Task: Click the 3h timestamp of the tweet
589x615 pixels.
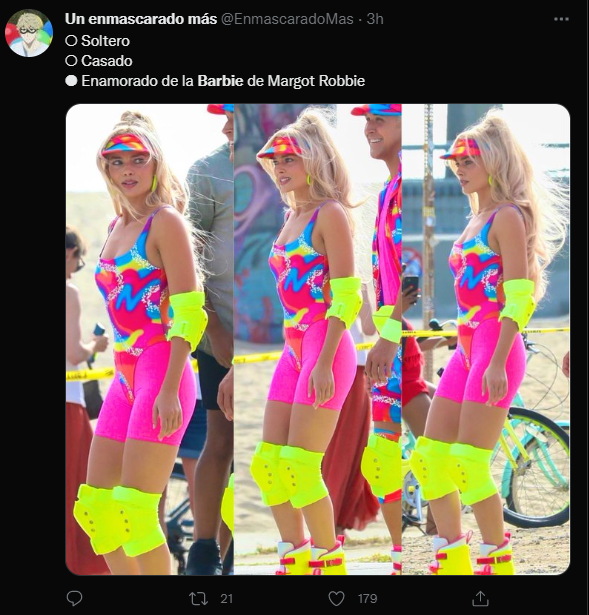Action: 375,19
